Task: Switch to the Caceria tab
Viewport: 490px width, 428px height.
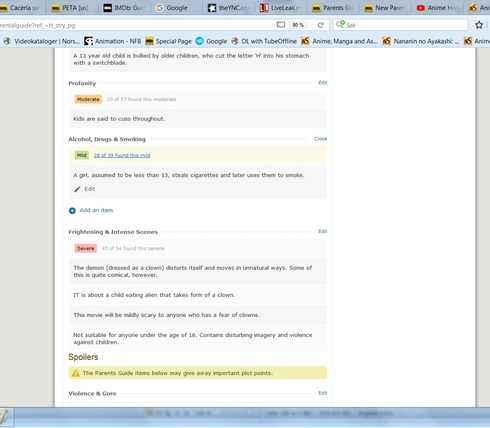Action: (22, 8)
